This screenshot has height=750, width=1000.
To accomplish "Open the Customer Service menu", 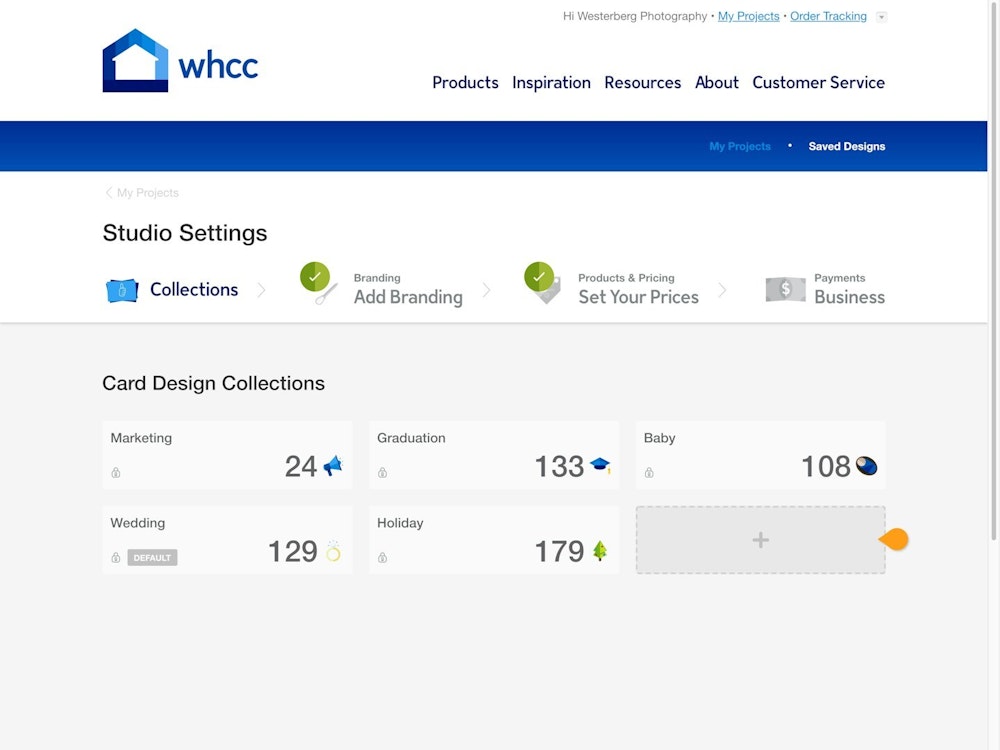I will 818,83.
